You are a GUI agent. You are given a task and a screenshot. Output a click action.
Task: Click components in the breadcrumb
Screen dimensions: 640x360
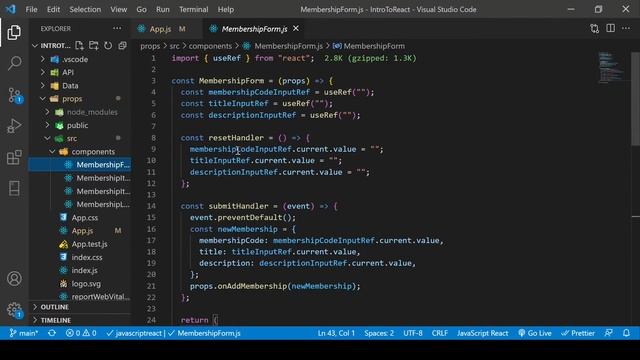click(x=210, y=46)
